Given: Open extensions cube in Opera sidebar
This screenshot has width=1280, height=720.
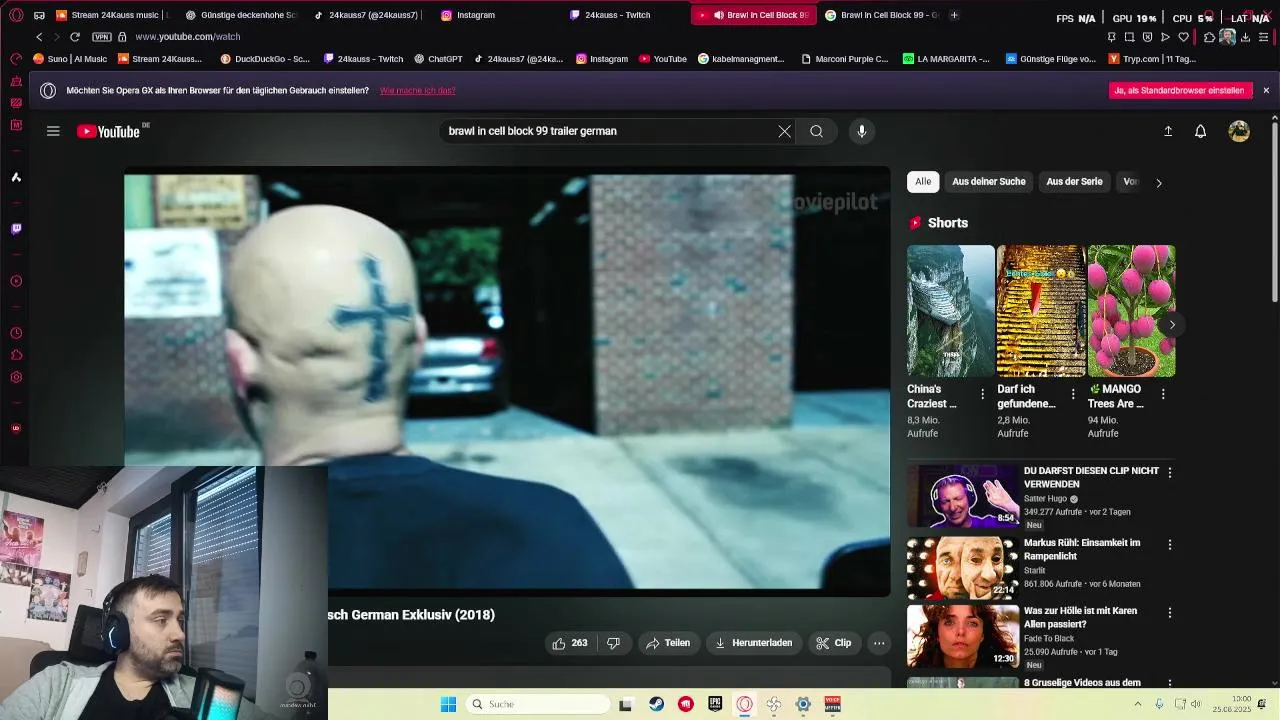Looking at the screenshot, I should point(16,355).
